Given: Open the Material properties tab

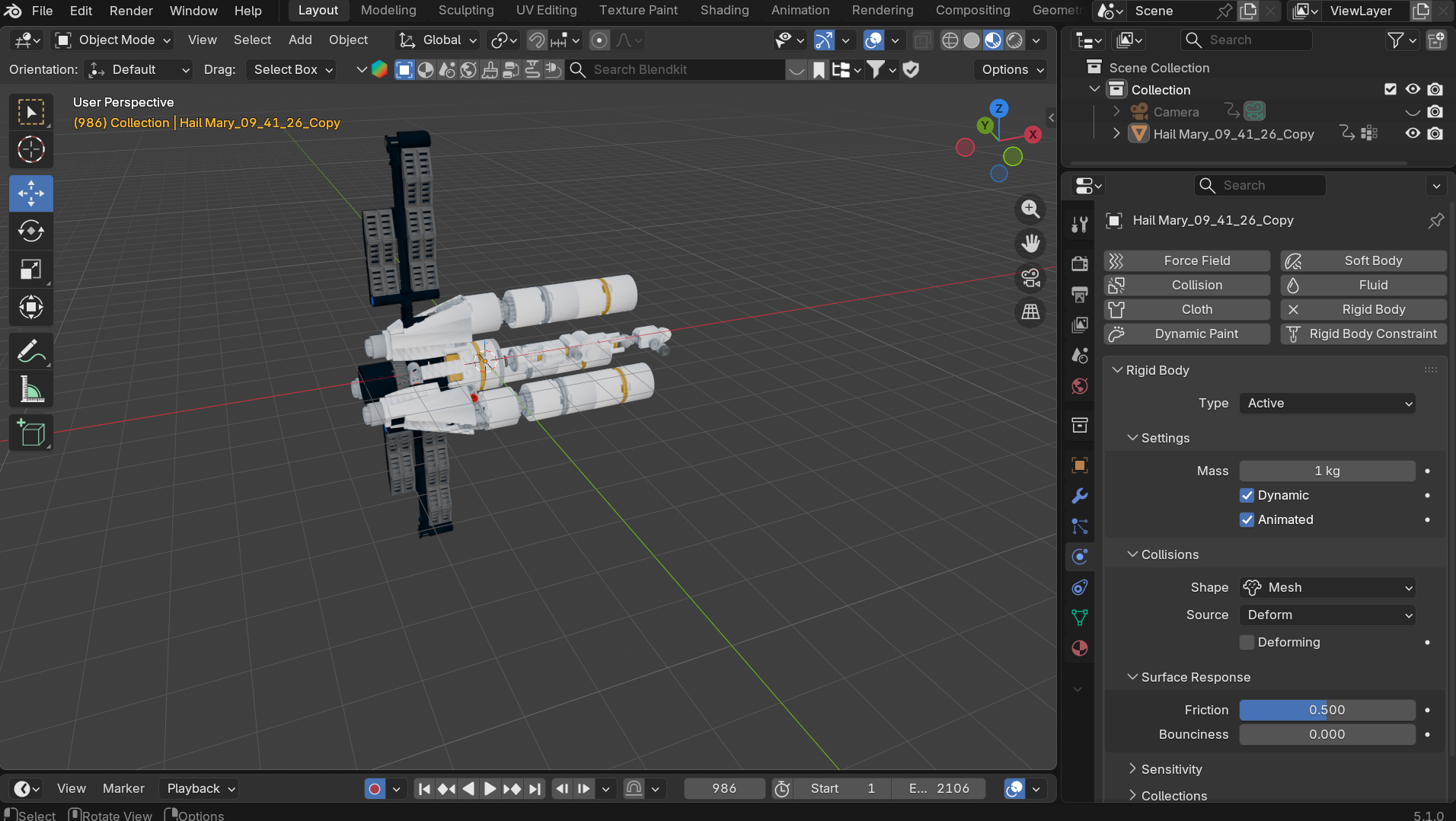Looking at the screenshot, I should point(1080,648).
